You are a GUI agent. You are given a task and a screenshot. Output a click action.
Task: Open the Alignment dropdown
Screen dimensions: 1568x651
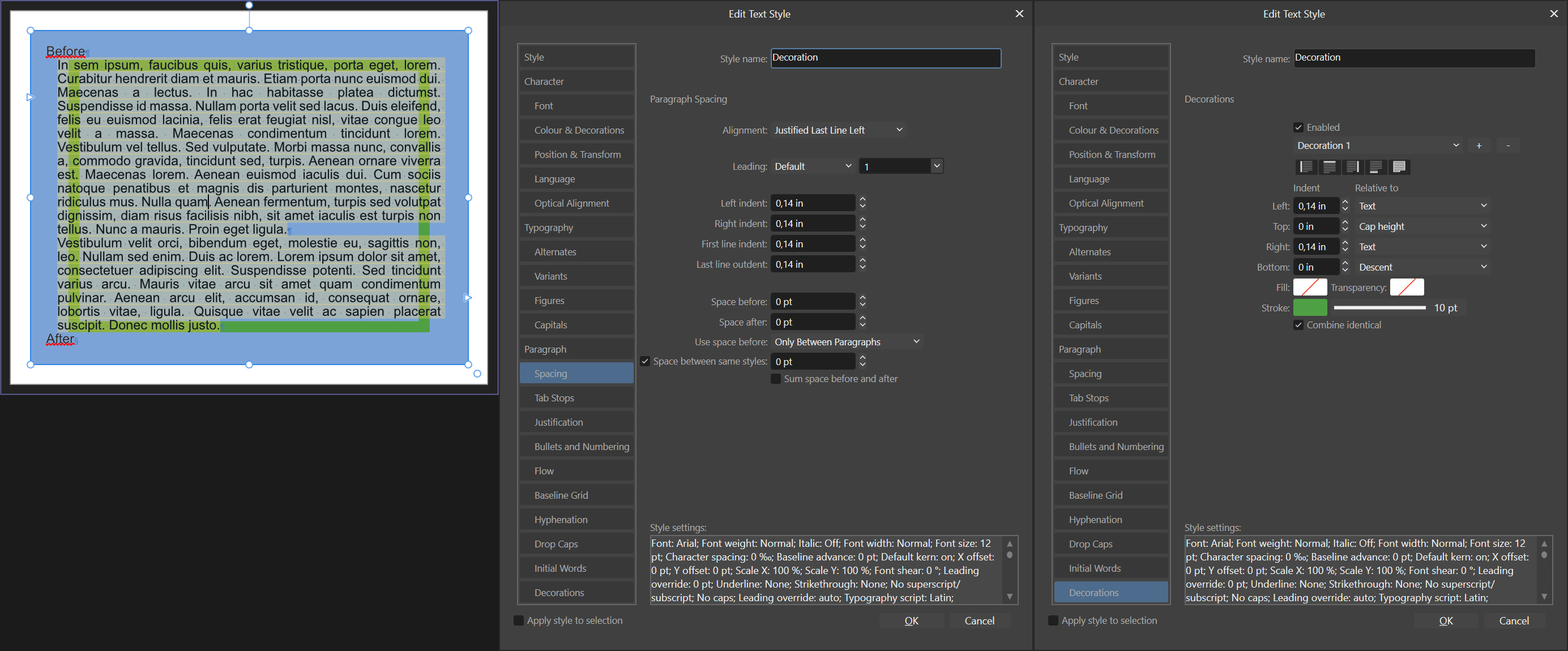[838, 130]
